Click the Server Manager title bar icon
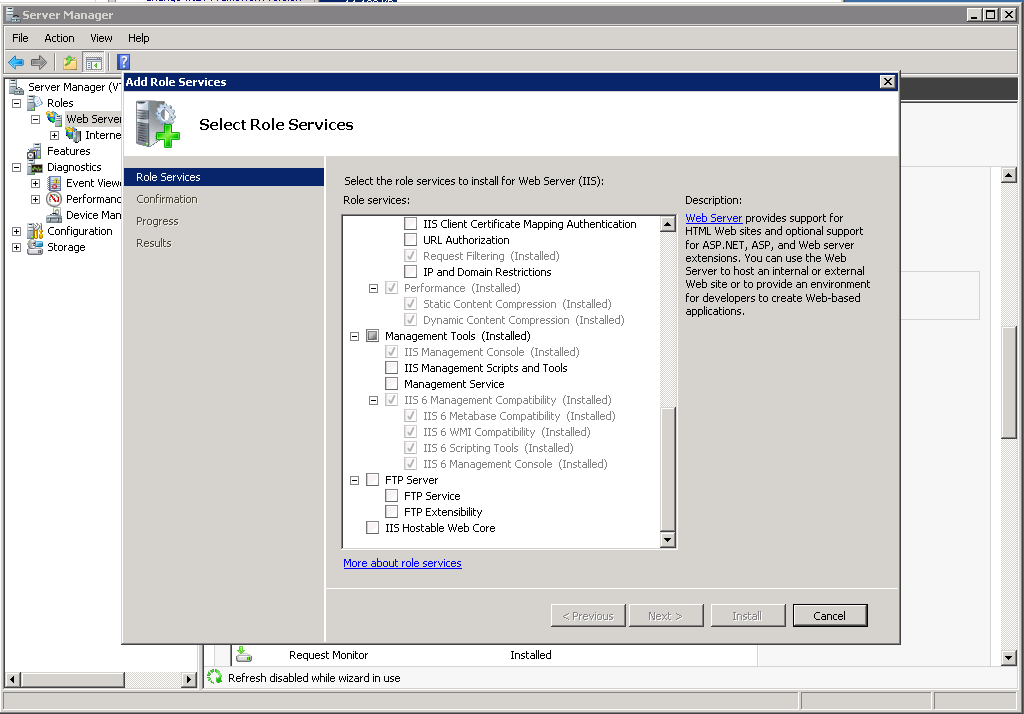The height and width of the screenshot is (714, 1024). point(12,14)
